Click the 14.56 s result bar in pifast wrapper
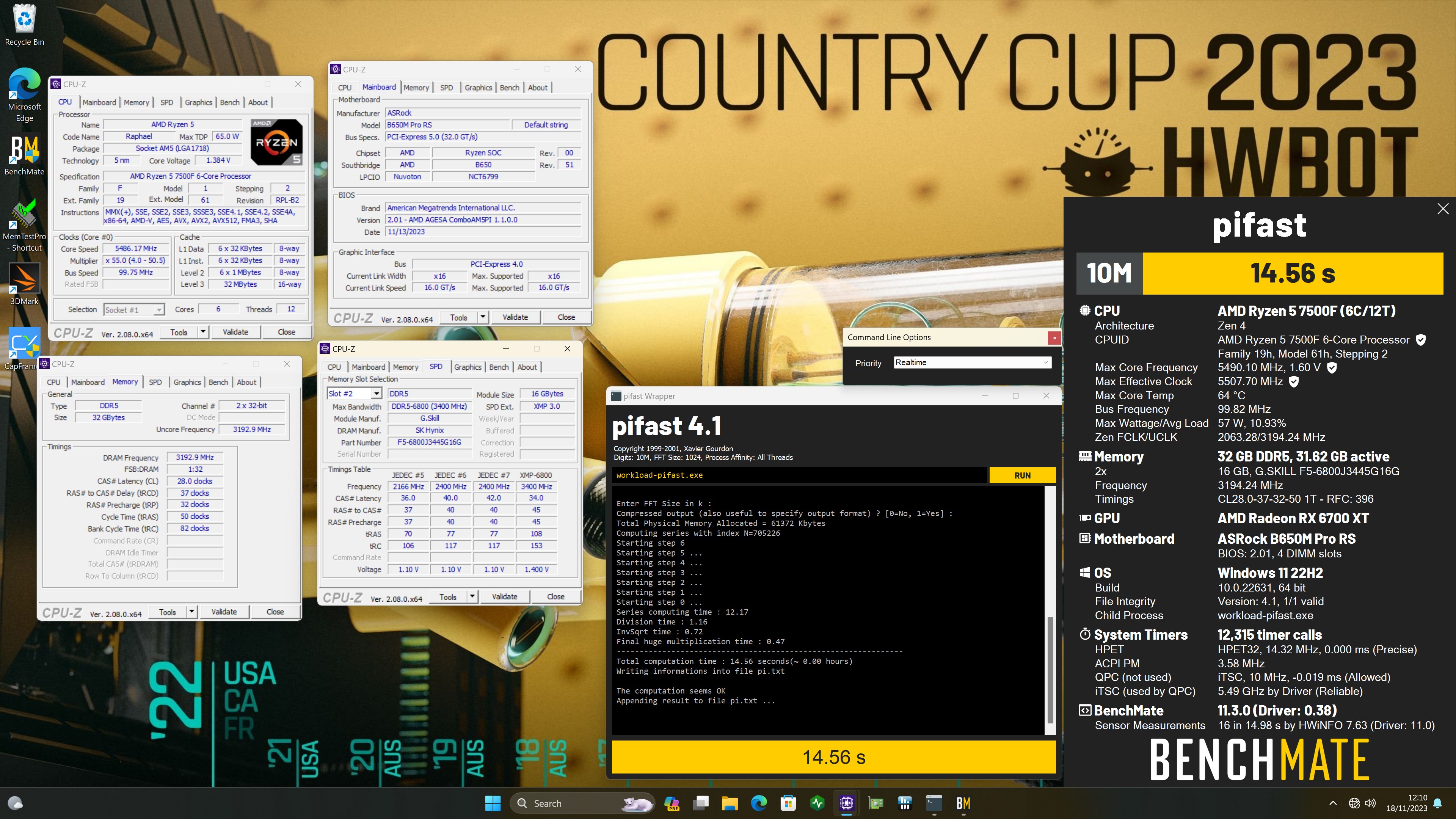 [x=834, y=757]
